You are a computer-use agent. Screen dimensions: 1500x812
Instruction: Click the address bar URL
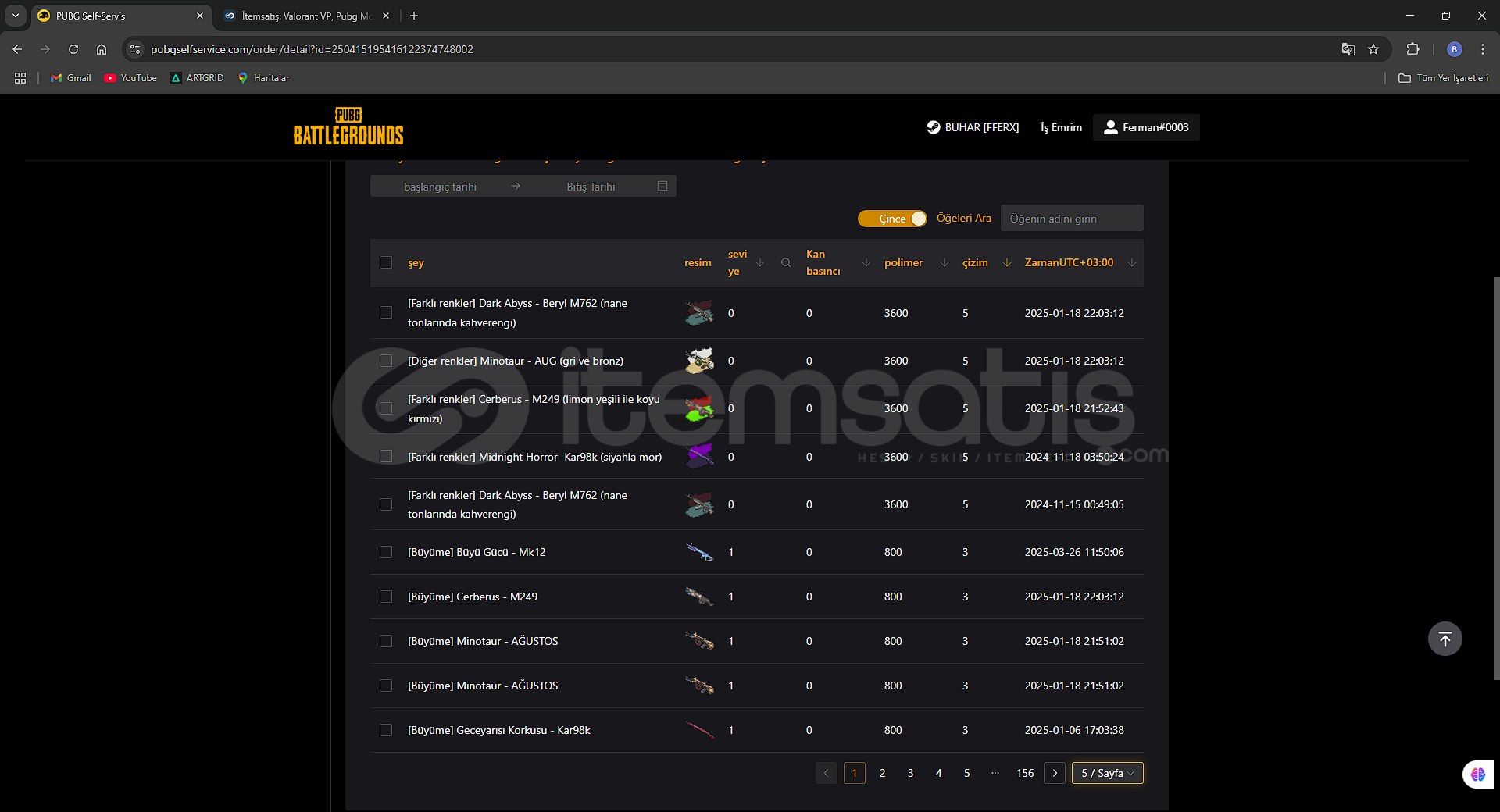[312, 49]
